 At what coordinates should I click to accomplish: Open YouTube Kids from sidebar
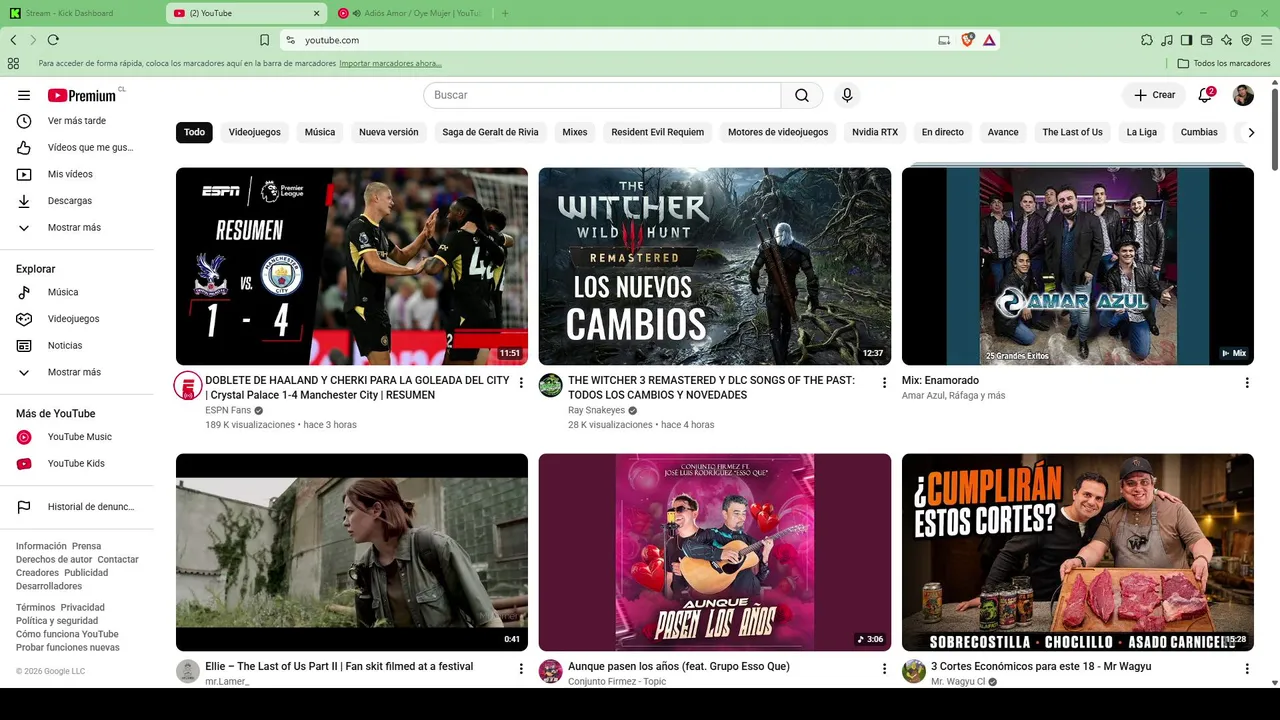point(78,464)
